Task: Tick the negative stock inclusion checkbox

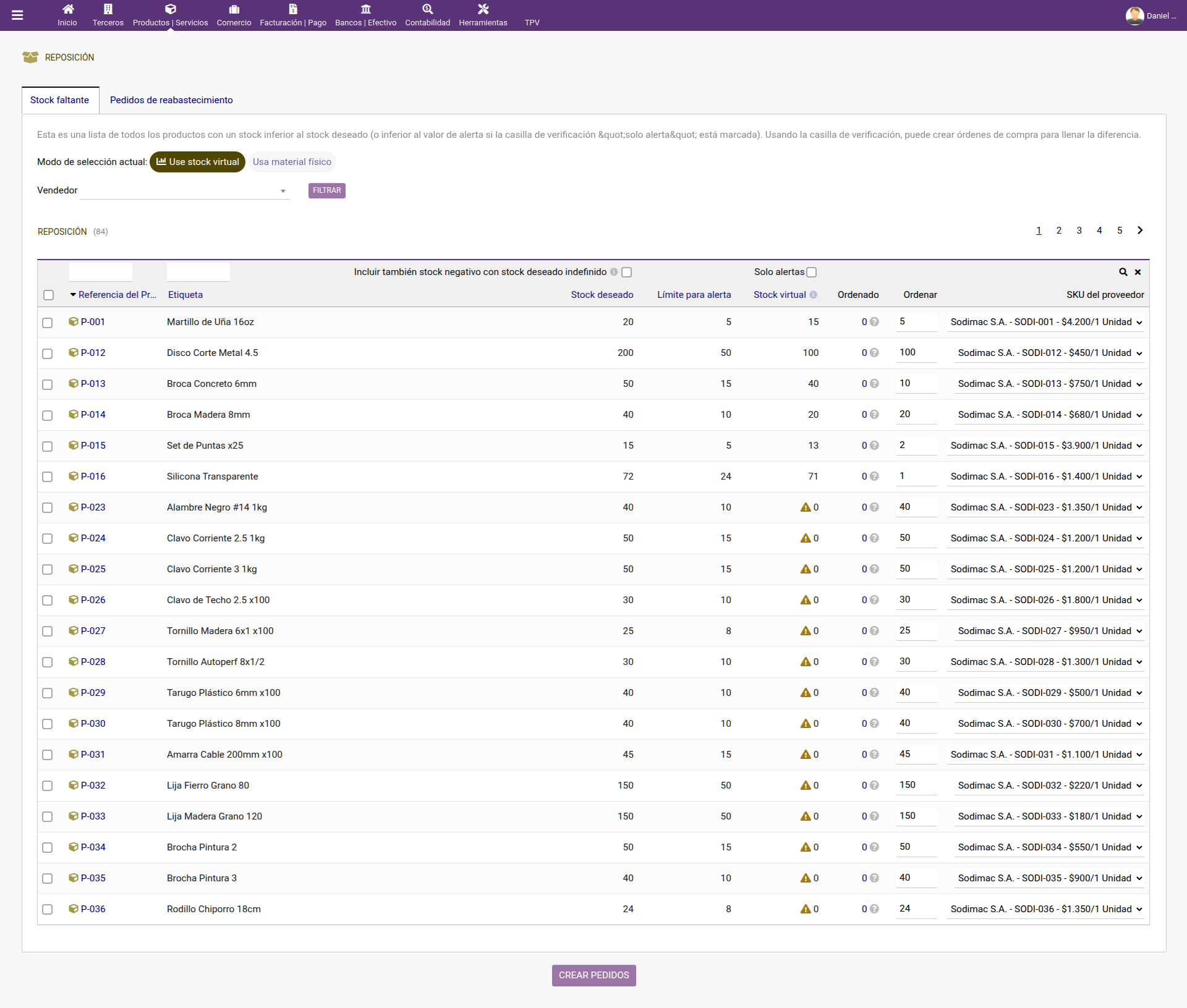Action: pos(627,272)
